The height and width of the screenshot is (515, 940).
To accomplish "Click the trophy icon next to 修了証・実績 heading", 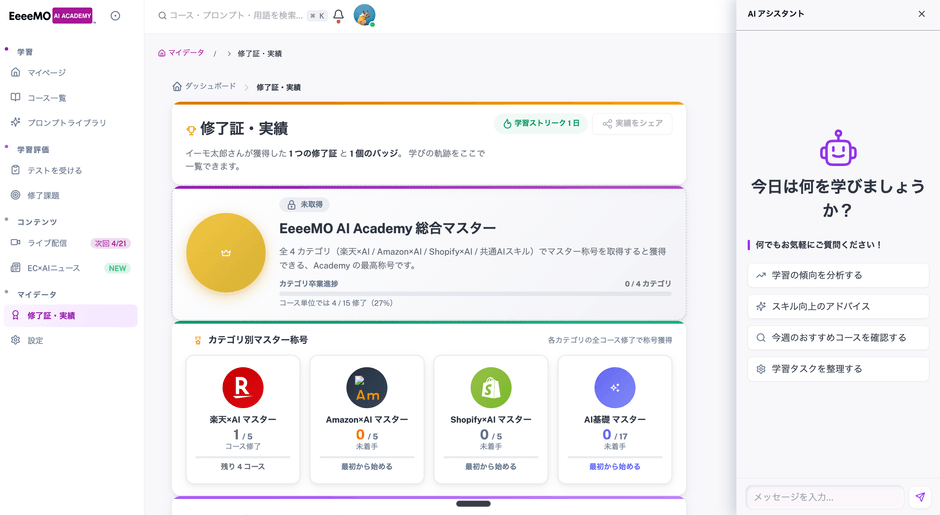I will click(x=191, y=130).
